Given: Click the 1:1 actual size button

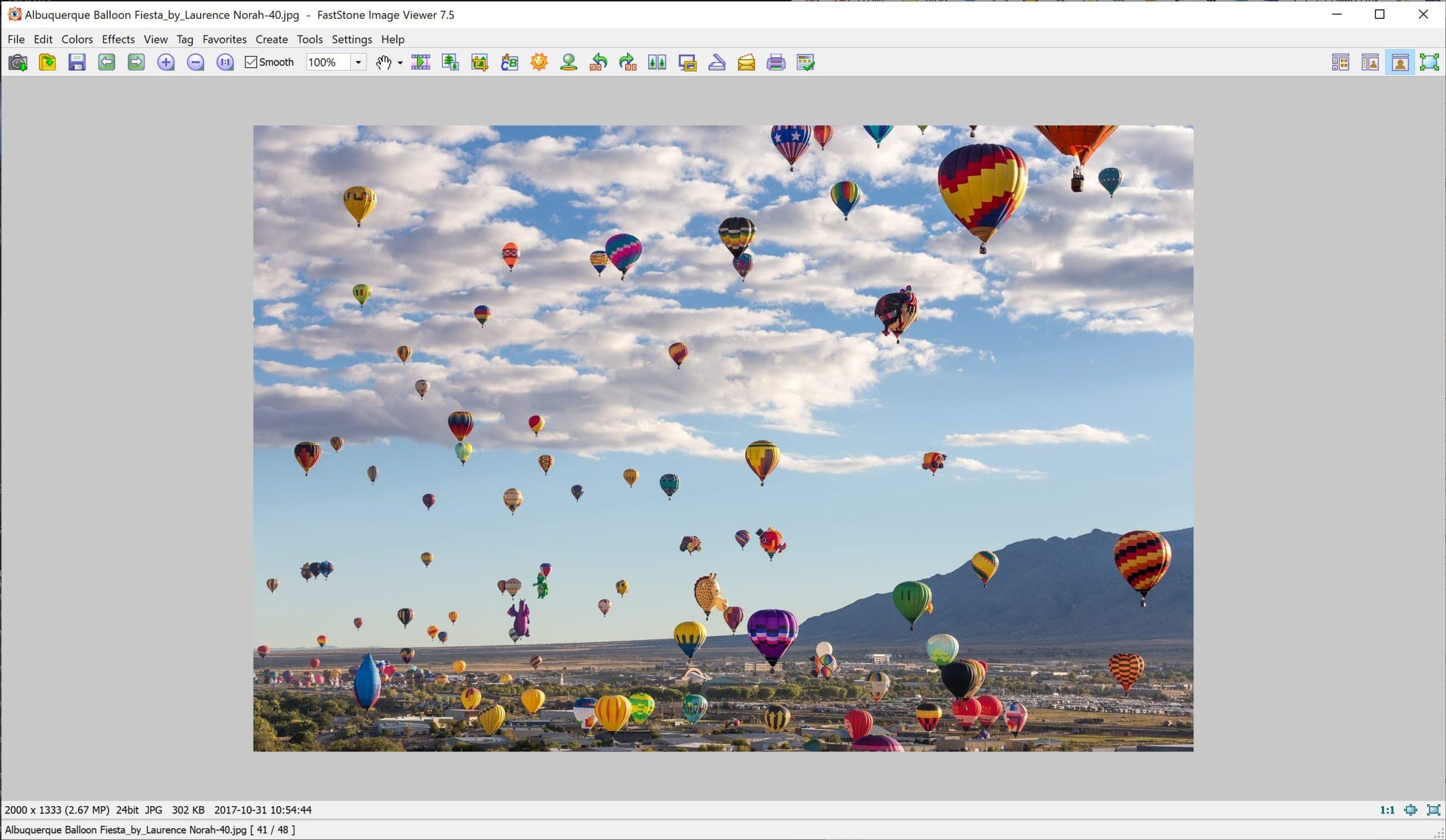Looking at the screenshot, I should (x=1387, y=810).
